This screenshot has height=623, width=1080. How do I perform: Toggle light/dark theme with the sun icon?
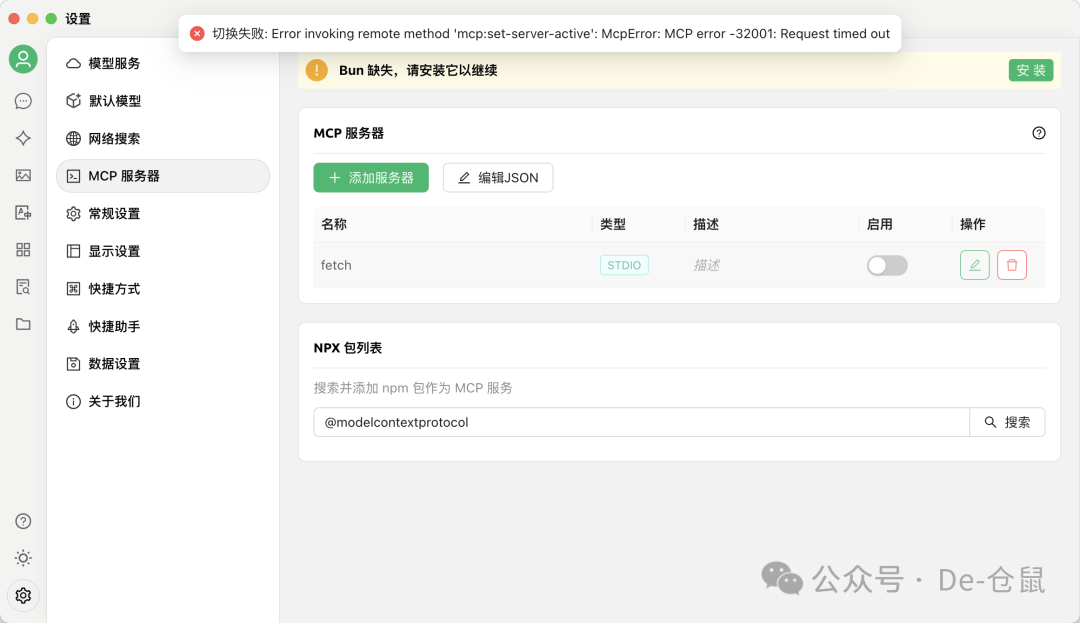[x=22, y=558]
